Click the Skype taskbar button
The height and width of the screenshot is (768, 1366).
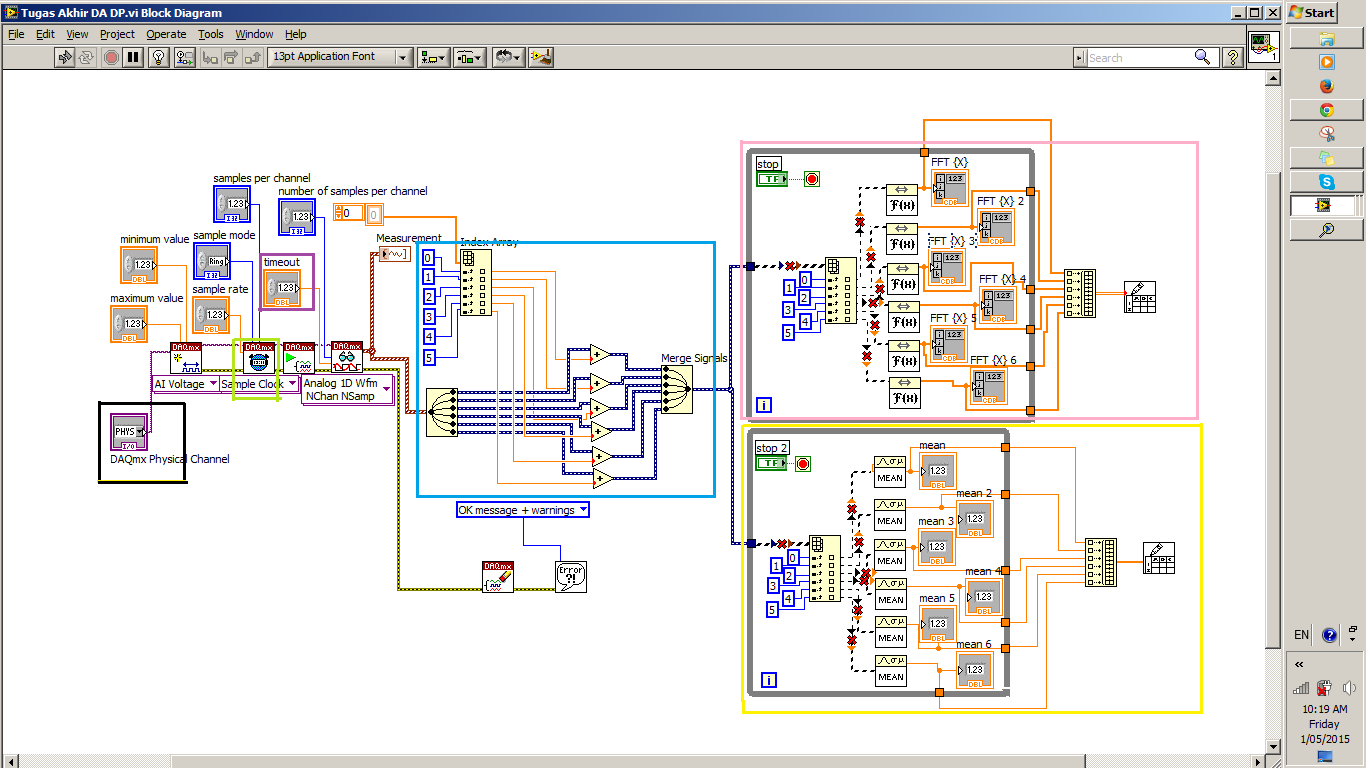[1326, 181]
